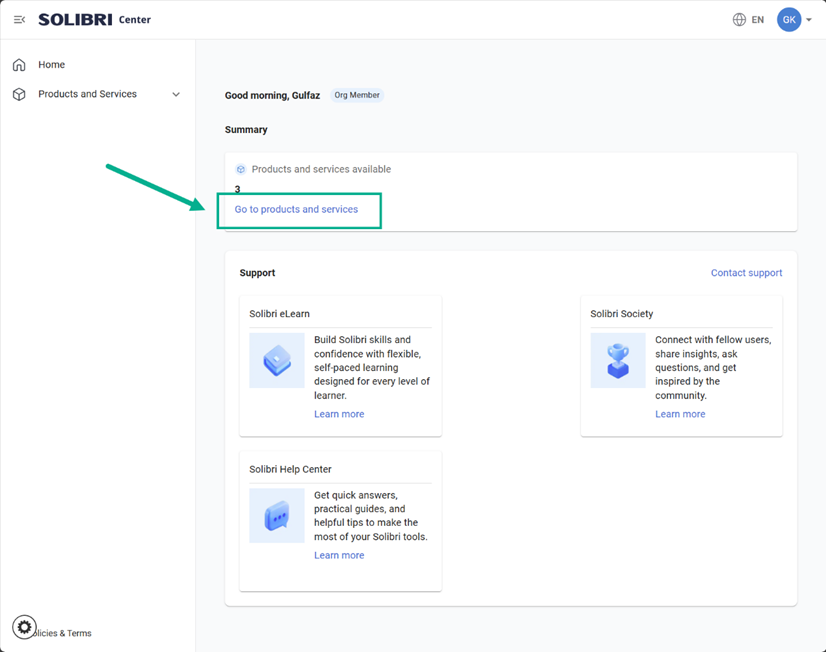Open the EN language selector
Image resolution: width=829 pixels, height=654 pixels.
(758, 20)
